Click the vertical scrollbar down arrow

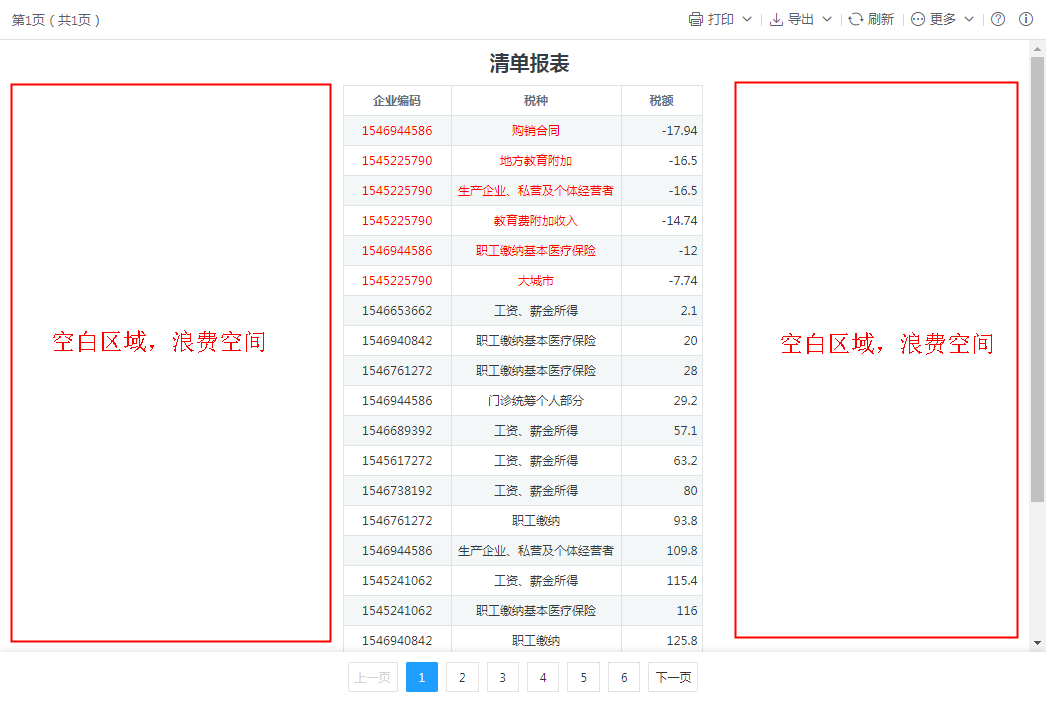tap(1037, 643)
